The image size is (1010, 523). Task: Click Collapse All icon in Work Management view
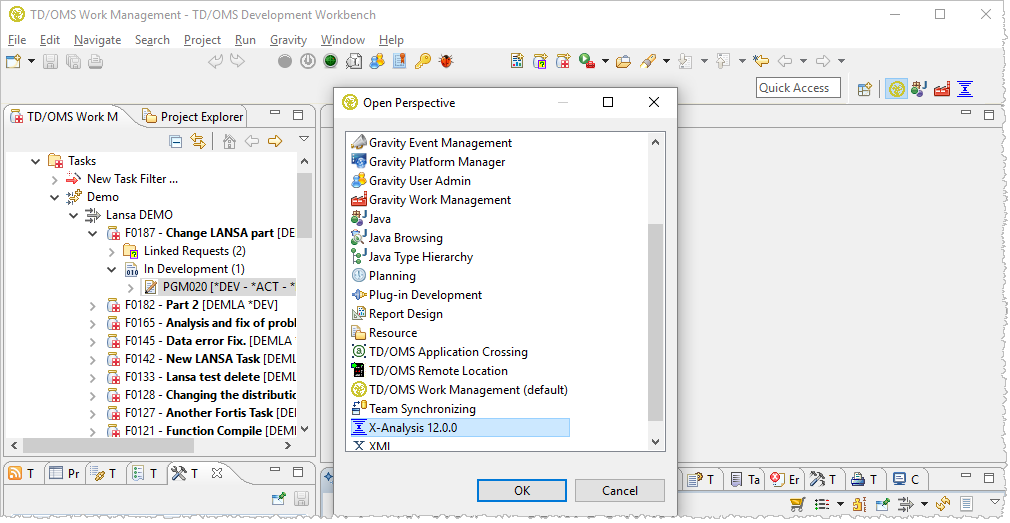click(176, 141)
